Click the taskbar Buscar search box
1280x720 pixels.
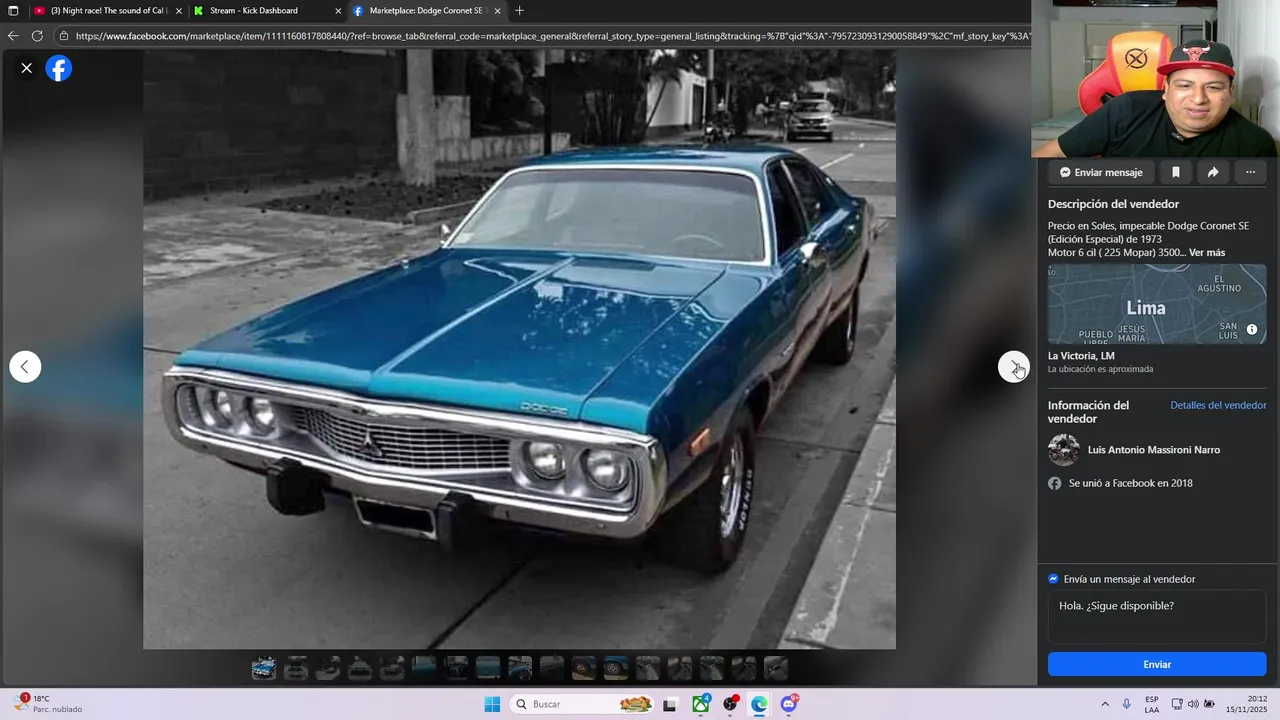tap(583, 704)
